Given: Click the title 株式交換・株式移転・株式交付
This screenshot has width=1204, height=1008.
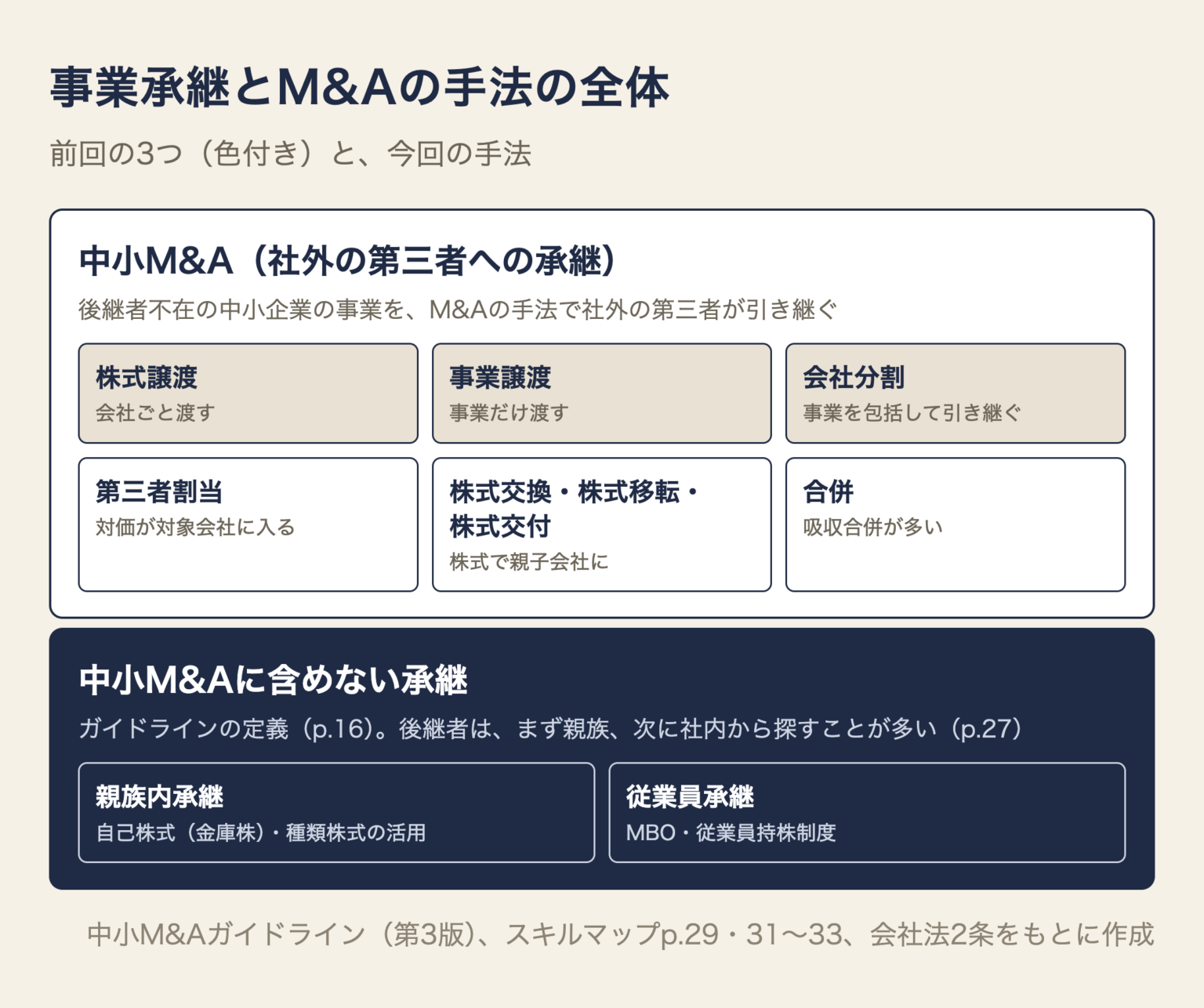Looking at the screenshot, I should point(575,509).
